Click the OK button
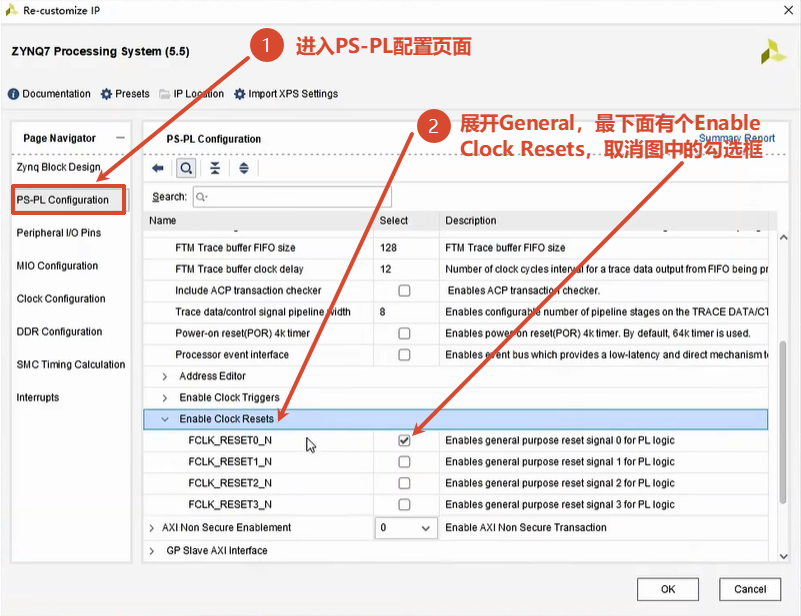This screenshot has width=801, height=616. (x=668, y=589)
